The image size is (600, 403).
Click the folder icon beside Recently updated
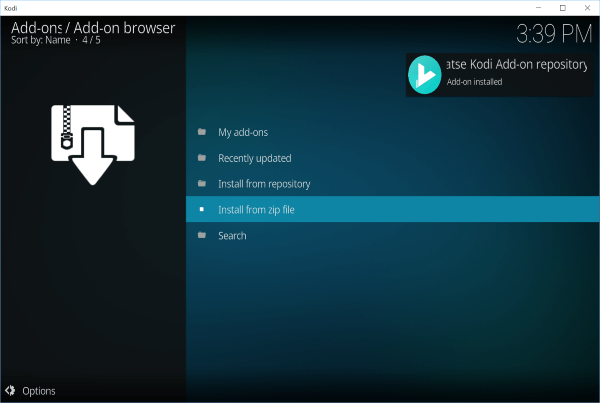tap(201, 158)
